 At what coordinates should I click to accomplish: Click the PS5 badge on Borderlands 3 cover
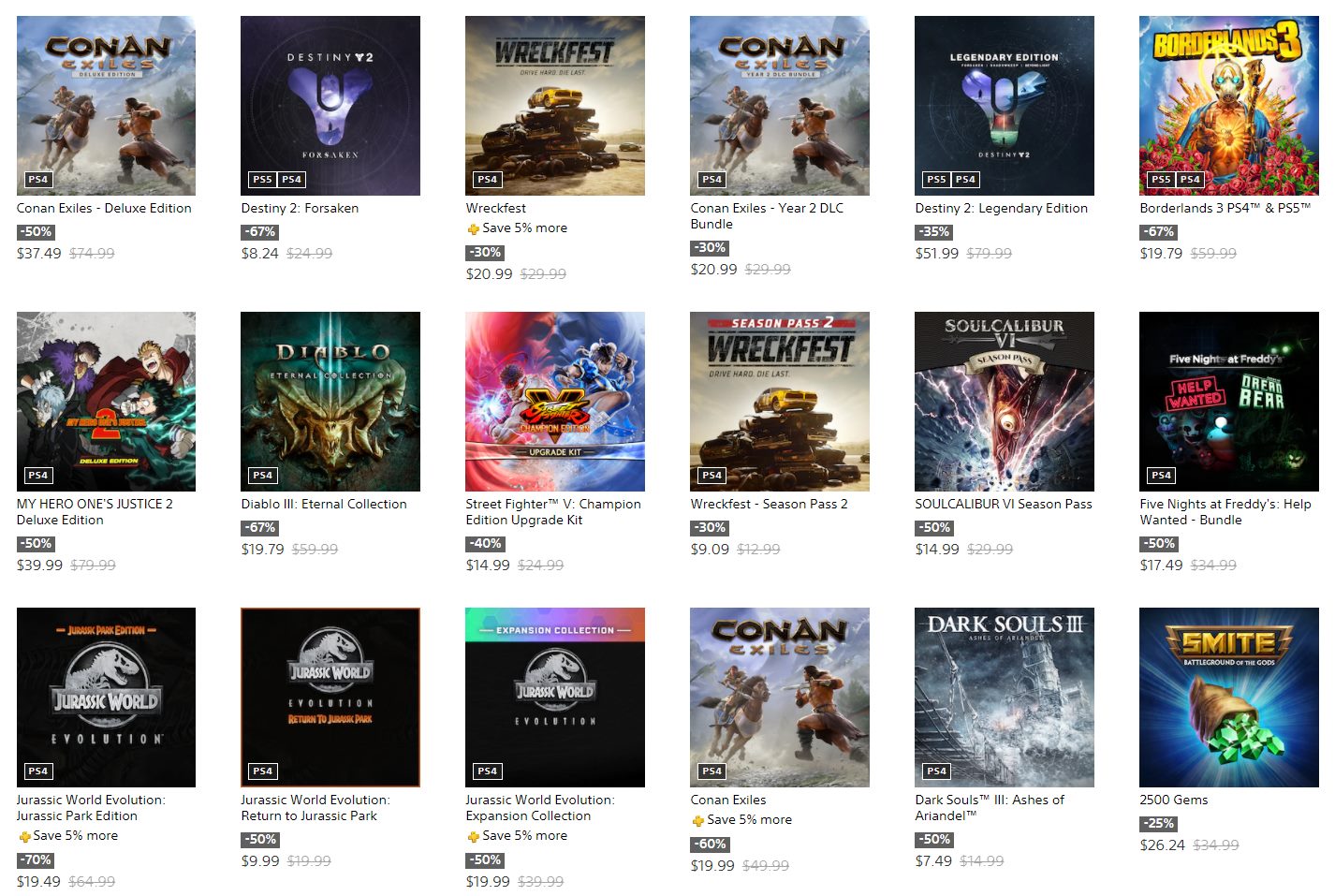1161,179
